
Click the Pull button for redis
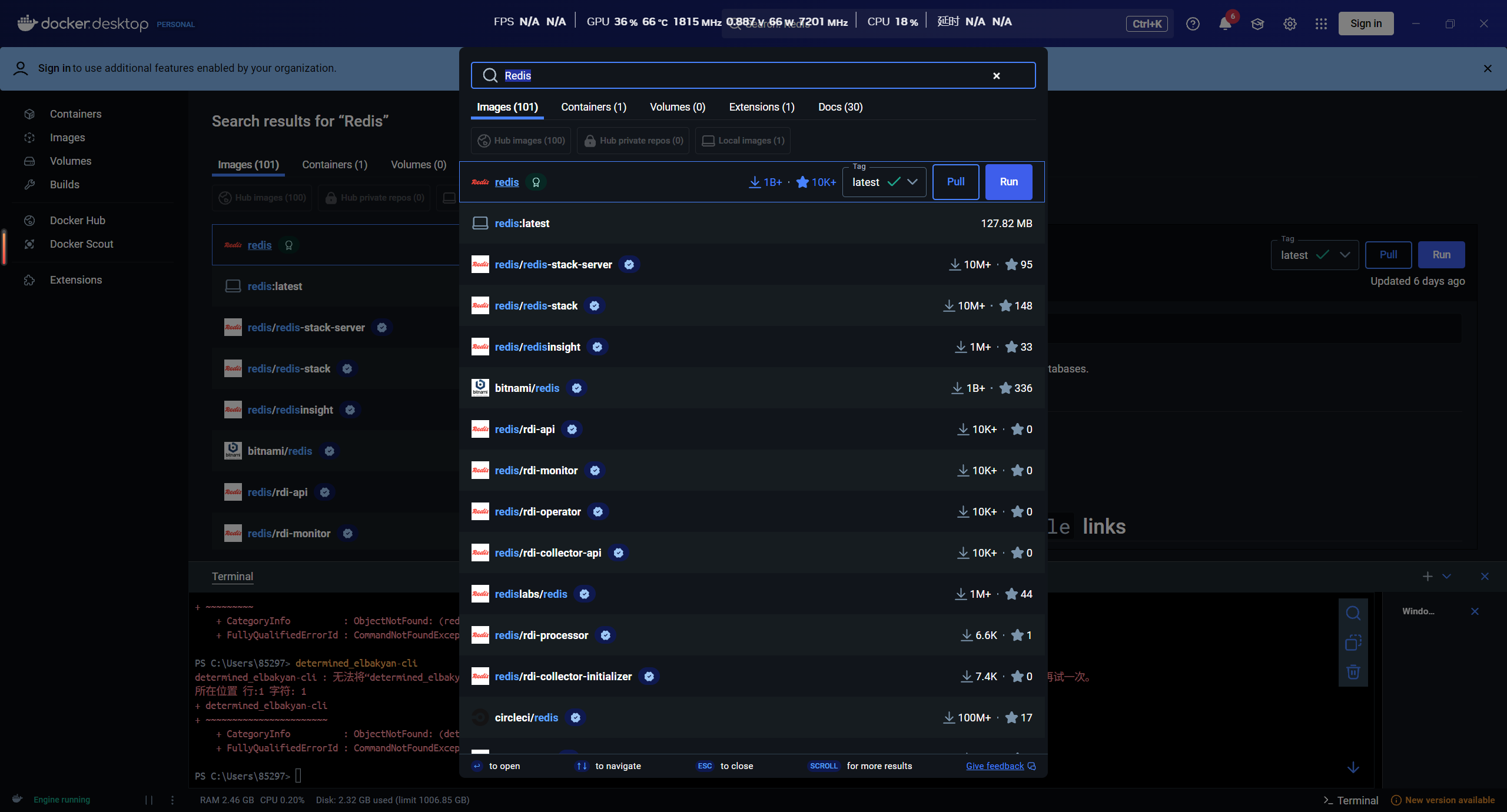coord(955,182)
